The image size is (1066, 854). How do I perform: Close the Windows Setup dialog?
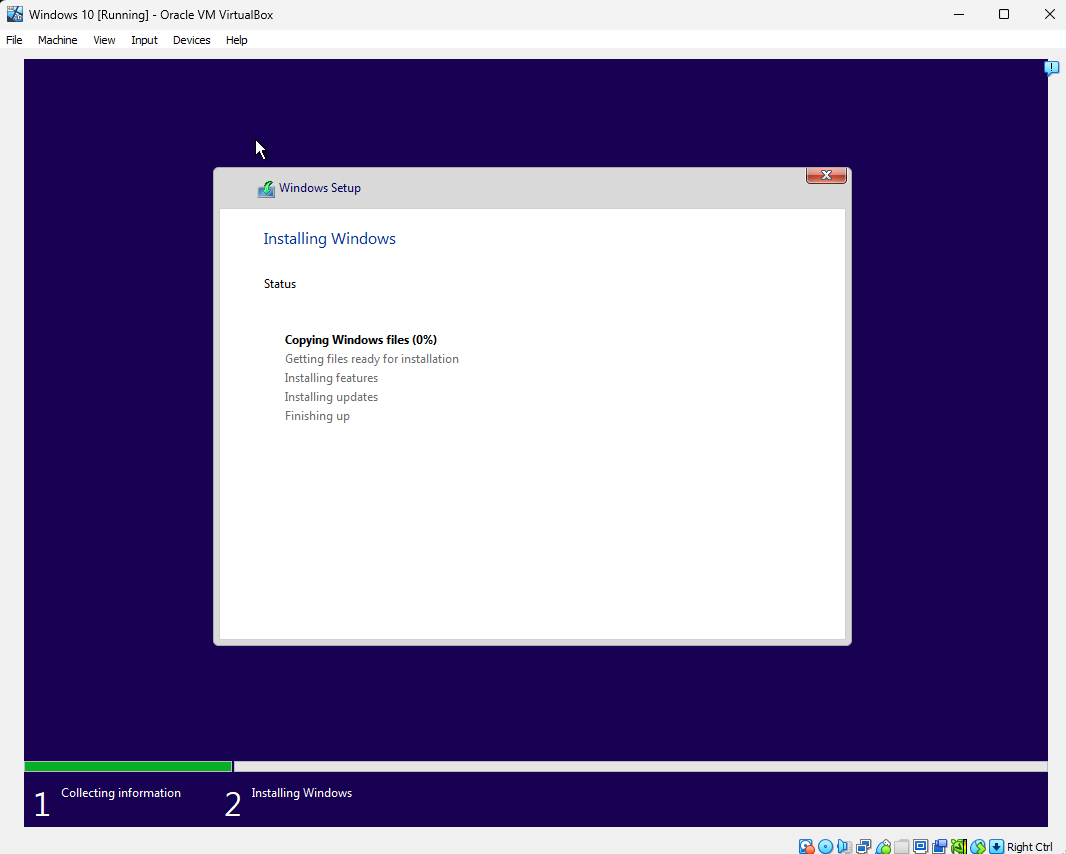[x=826, y=175]
